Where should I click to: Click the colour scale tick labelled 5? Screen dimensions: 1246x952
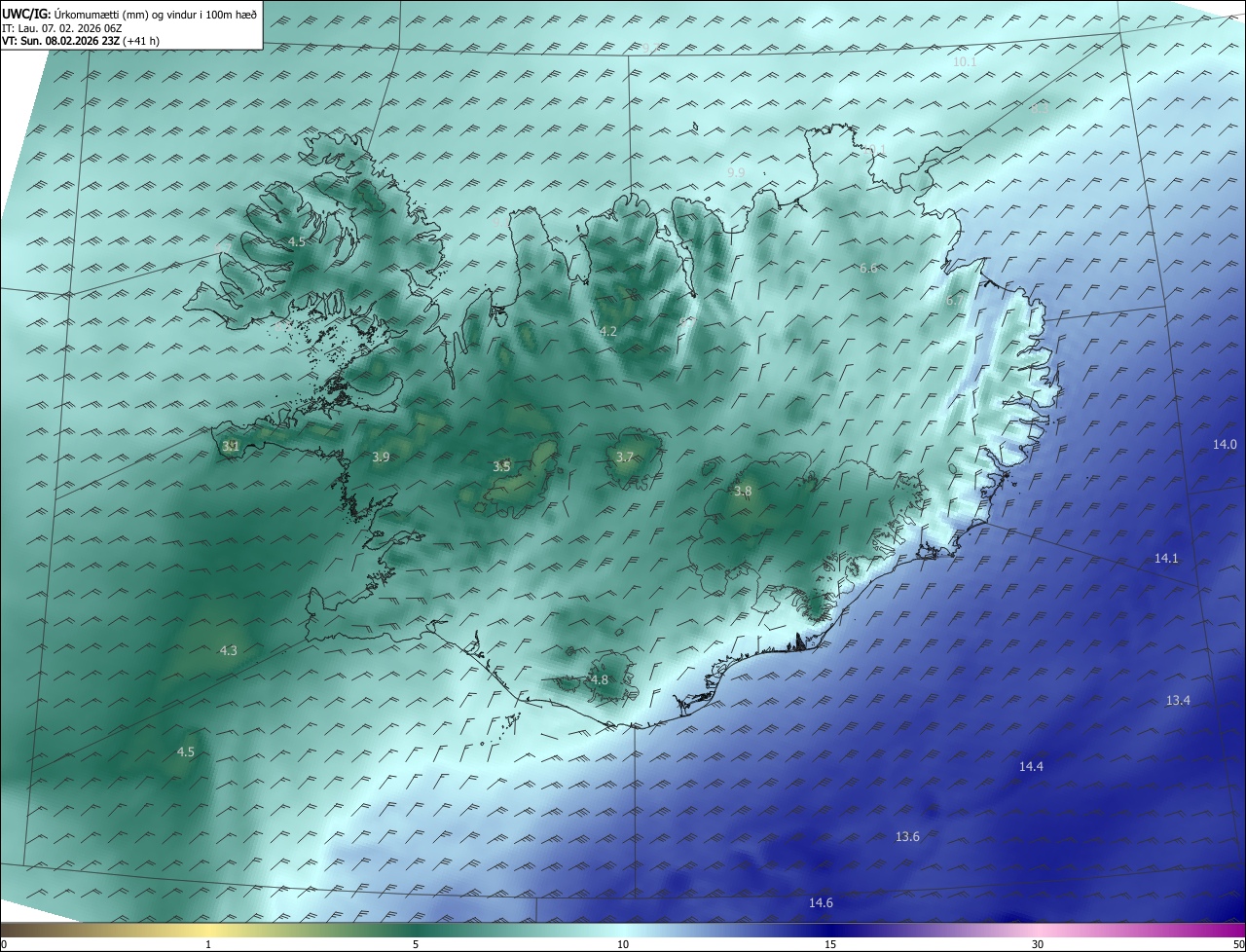tap(416, 944)
